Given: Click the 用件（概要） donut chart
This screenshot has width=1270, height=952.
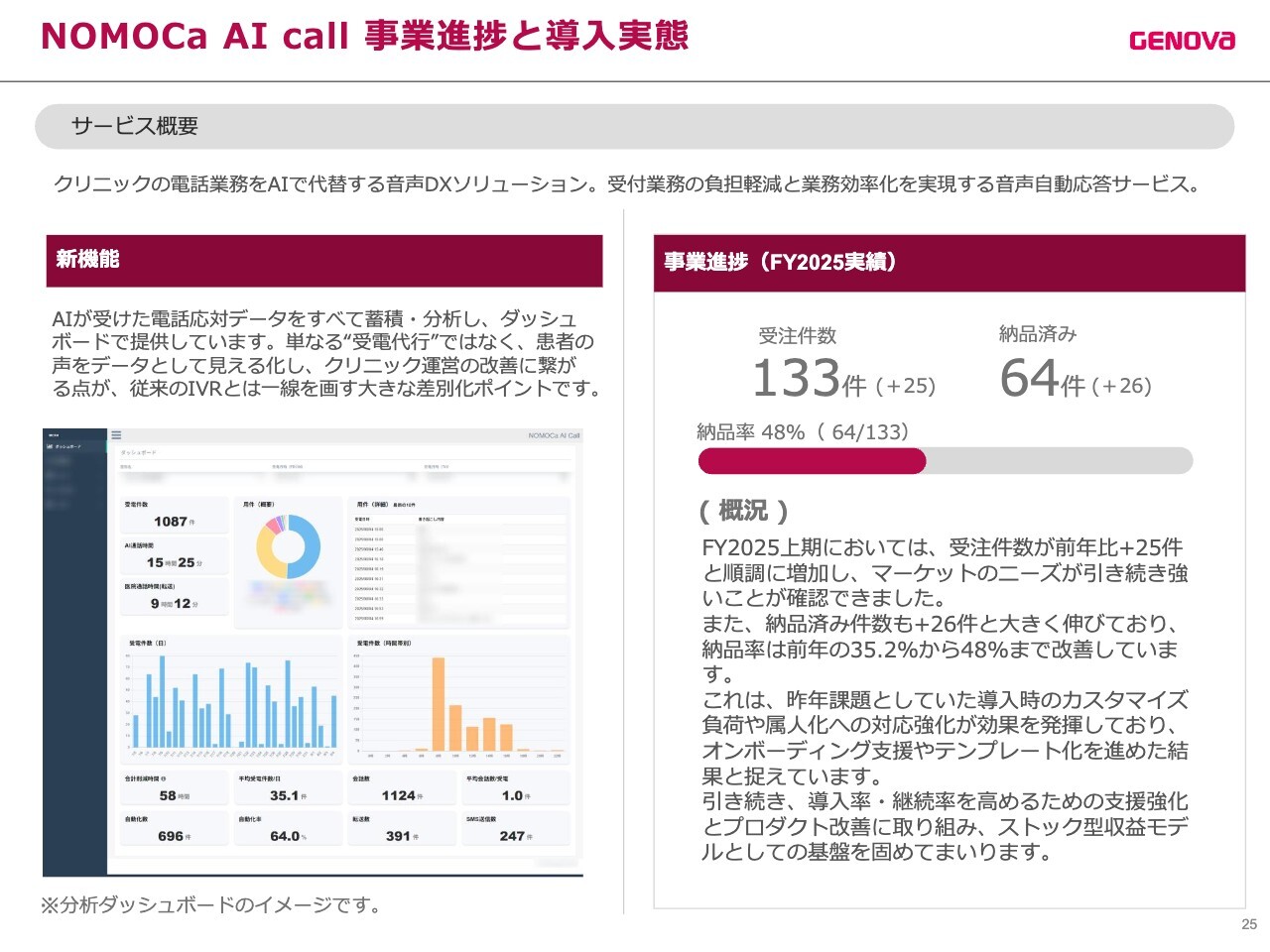Looking at the screenshot, I should pos(288,546).
